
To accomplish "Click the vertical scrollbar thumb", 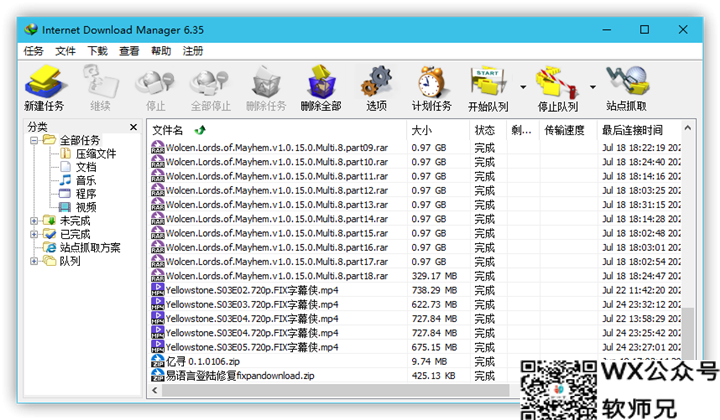I will [687, 333].
